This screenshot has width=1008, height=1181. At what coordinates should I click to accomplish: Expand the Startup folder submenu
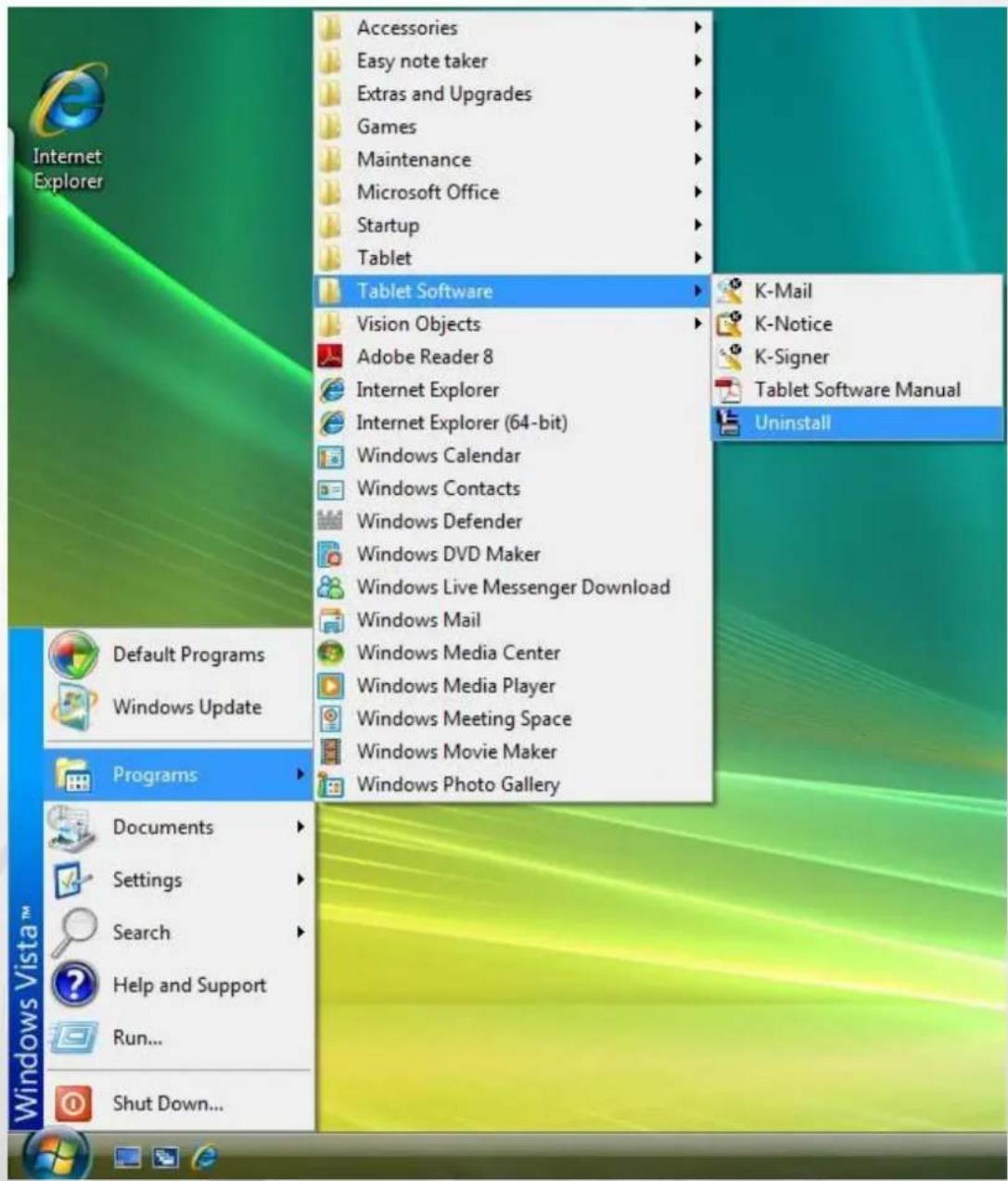(513, 225)
